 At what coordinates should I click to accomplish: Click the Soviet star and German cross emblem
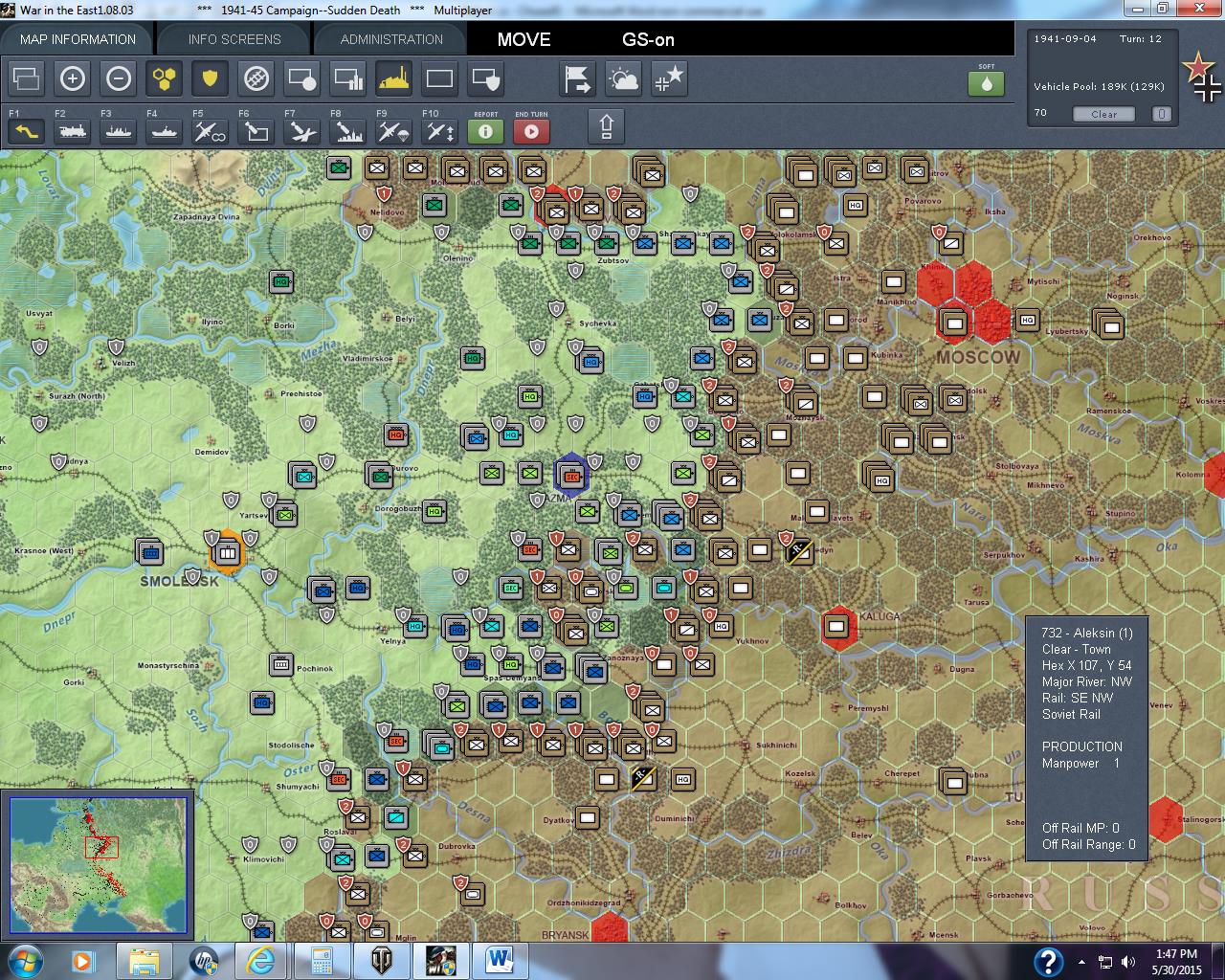pos(1202,78)
